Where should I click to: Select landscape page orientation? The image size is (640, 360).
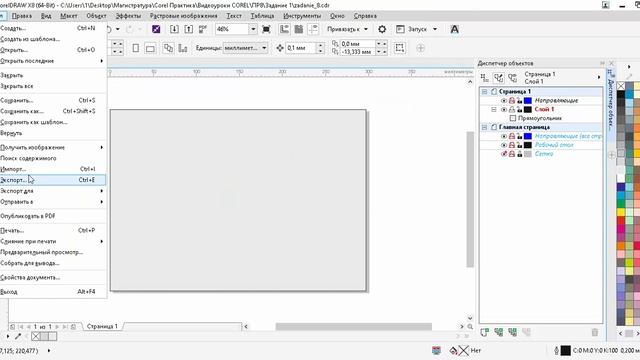pos(150,49)
